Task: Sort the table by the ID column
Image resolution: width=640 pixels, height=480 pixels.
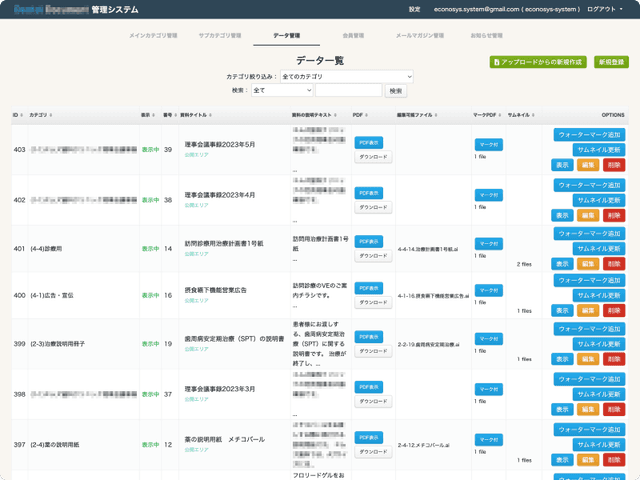Action: (17, 115)
